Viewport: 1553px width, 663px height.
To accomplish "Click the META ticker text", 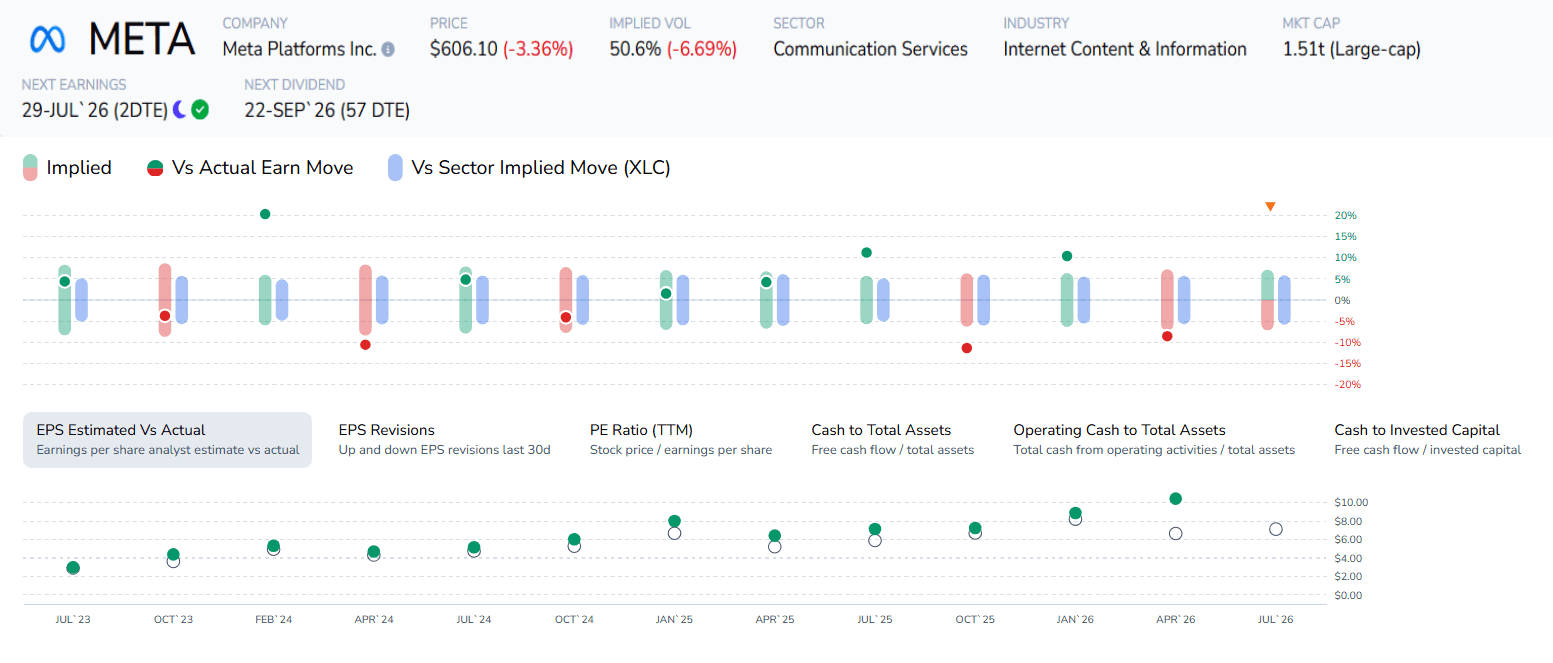I will [x=142, y=39].
